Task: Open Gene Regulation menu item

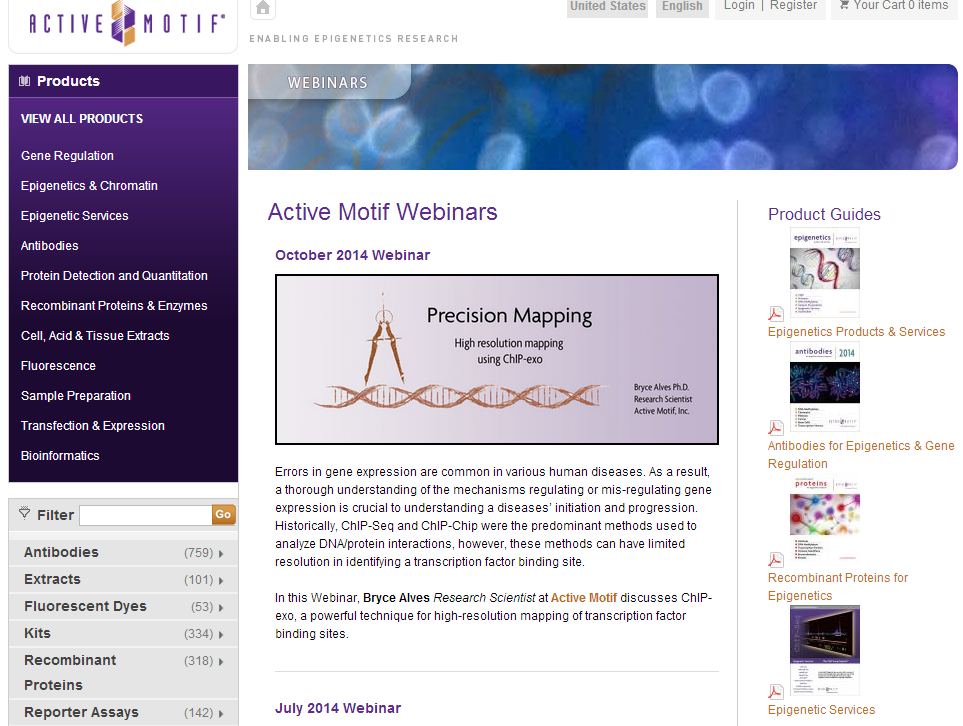Action: click(67, 155)
